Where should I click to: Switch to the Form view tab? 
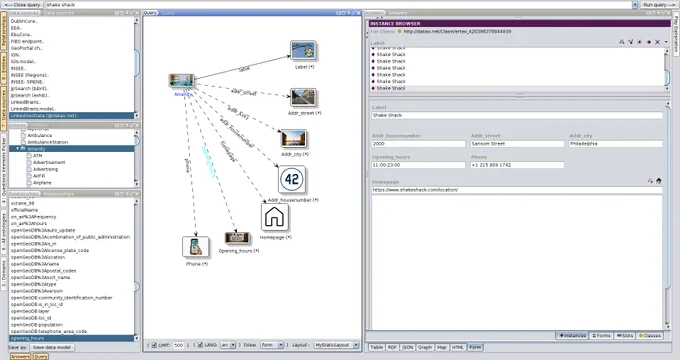(475, 347)
